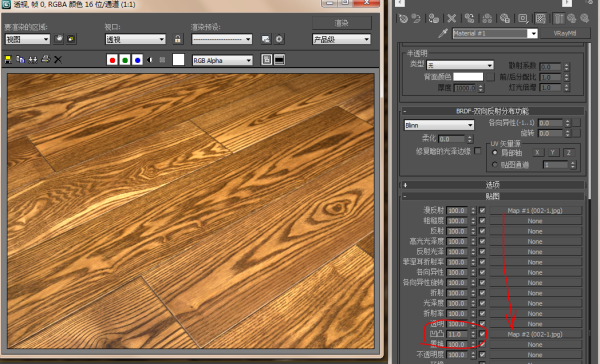The height and width of the screenshot is (364, 600).
Task: Collapse the 贴图 maps rollout
Action: (x=492, y=196)
